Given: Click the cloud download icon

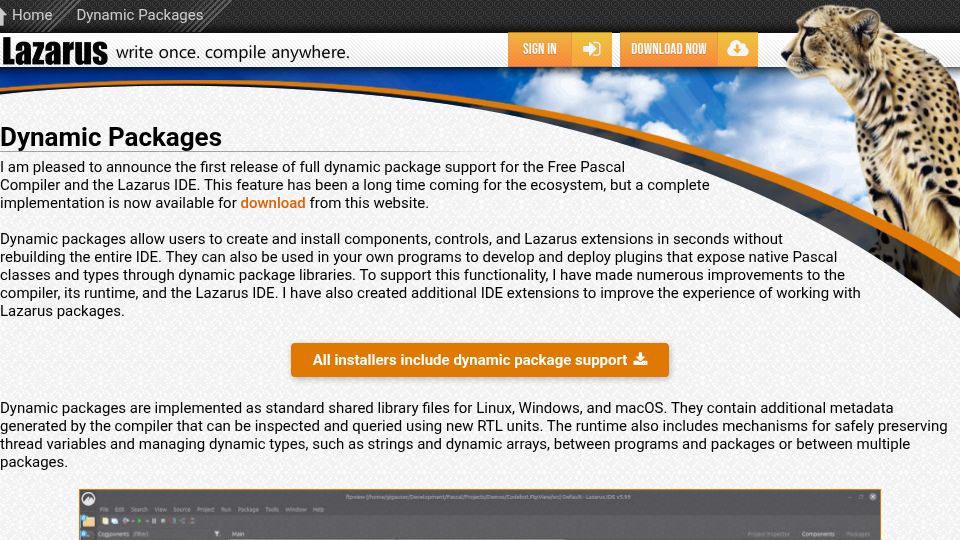Looking at the screenshot, I should pos(737,49).
